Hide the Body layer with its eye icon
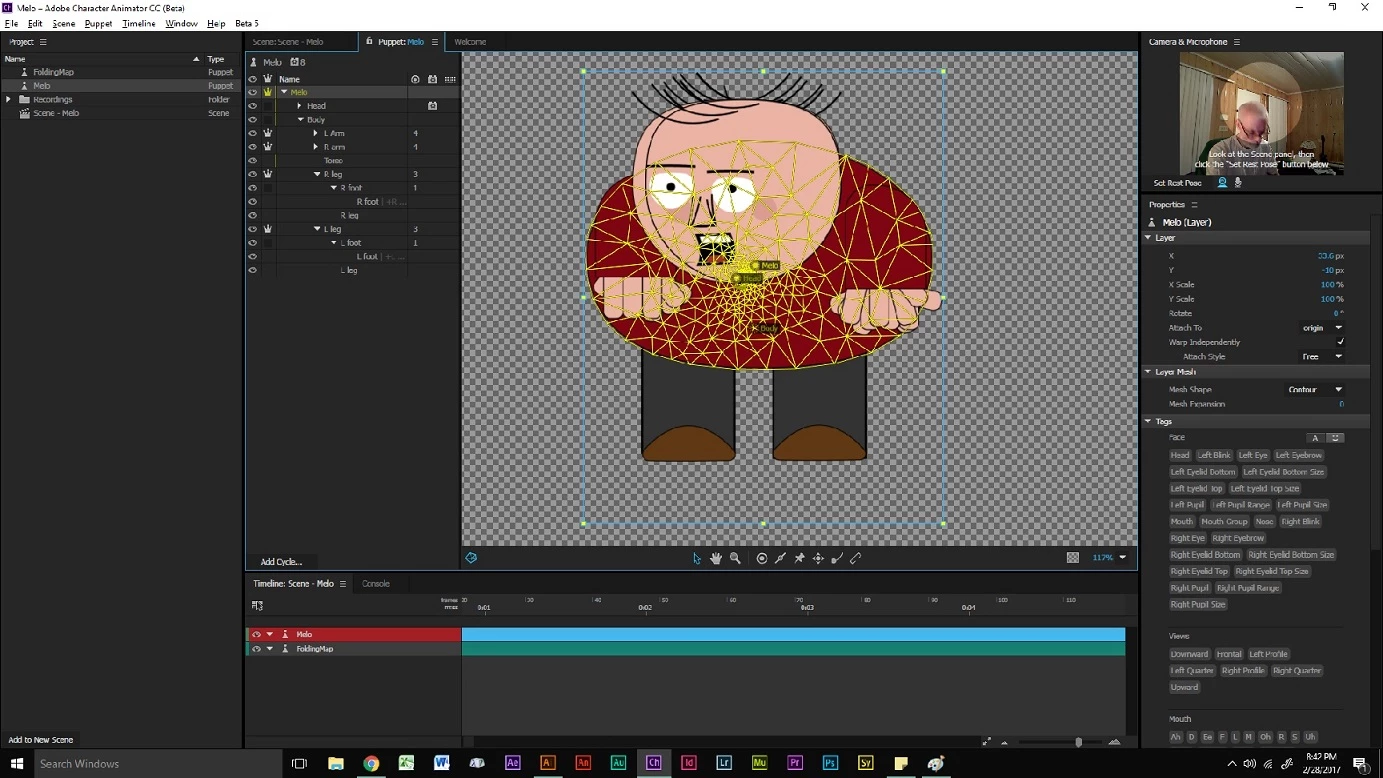This screenshot has height=778, width=1383. 252,120
